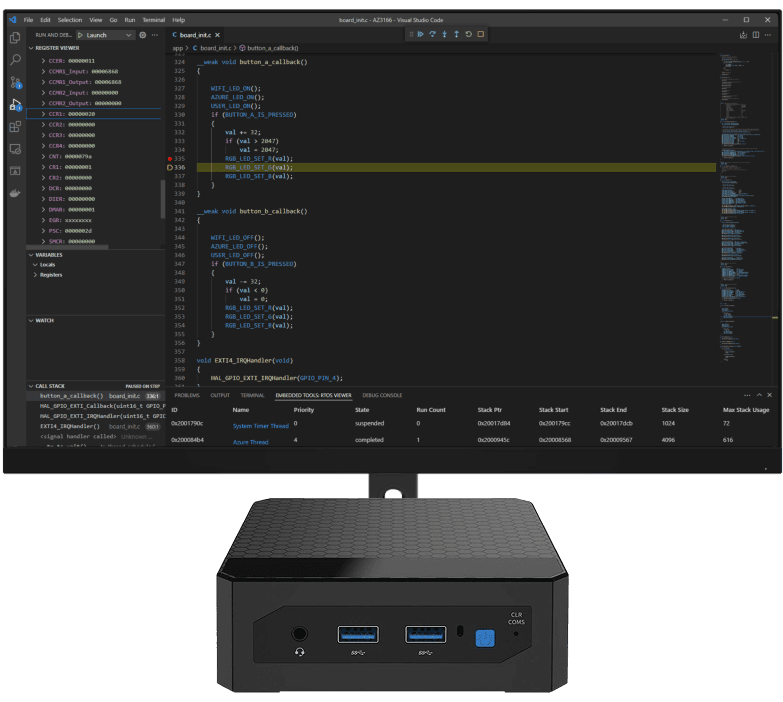This screenshot has height=702, width=783.
Task: Open launch.json with the gear icon
Action: tap(142, 35)
